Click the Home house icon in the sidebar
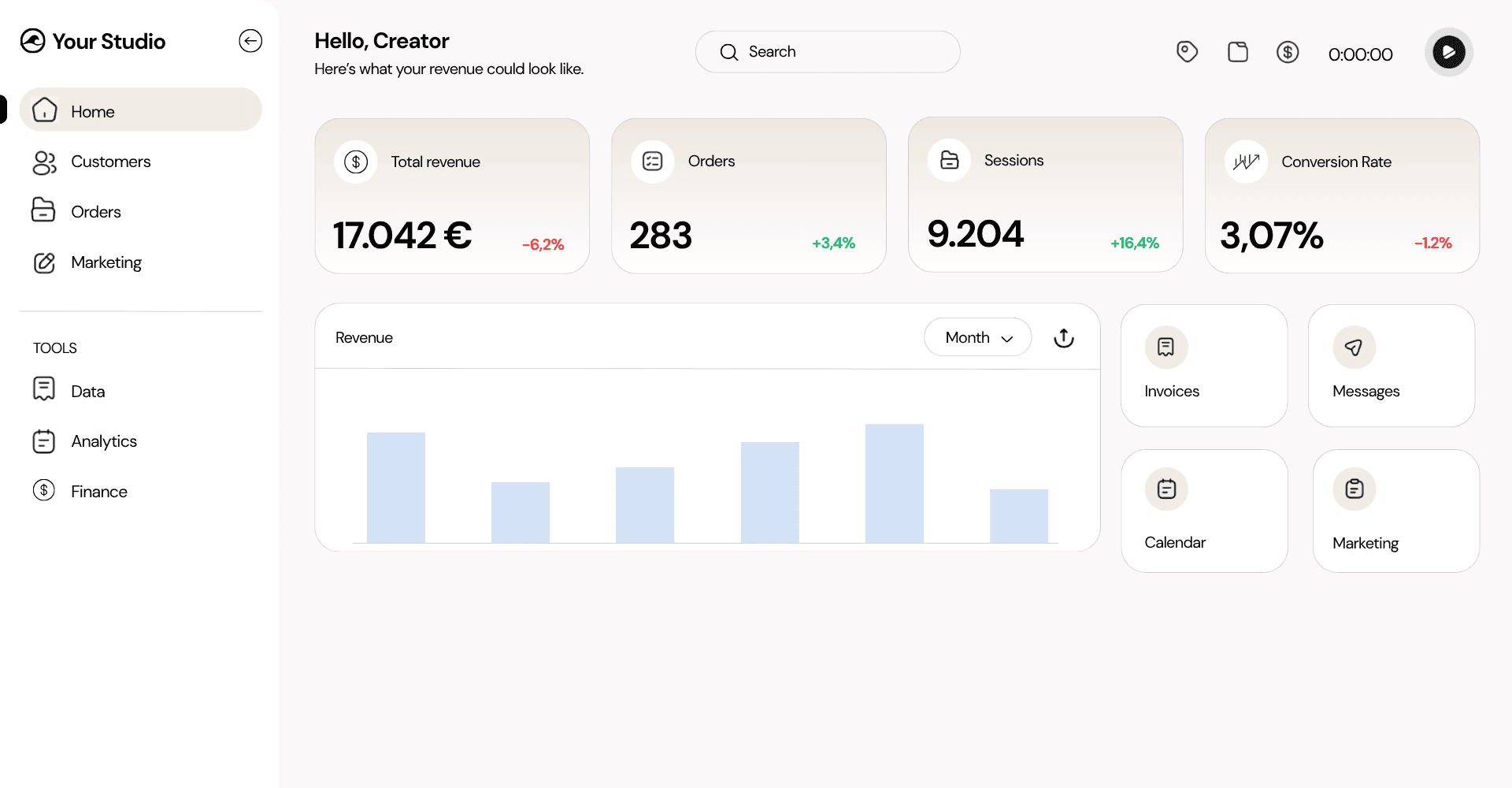 tap(45, 110)
